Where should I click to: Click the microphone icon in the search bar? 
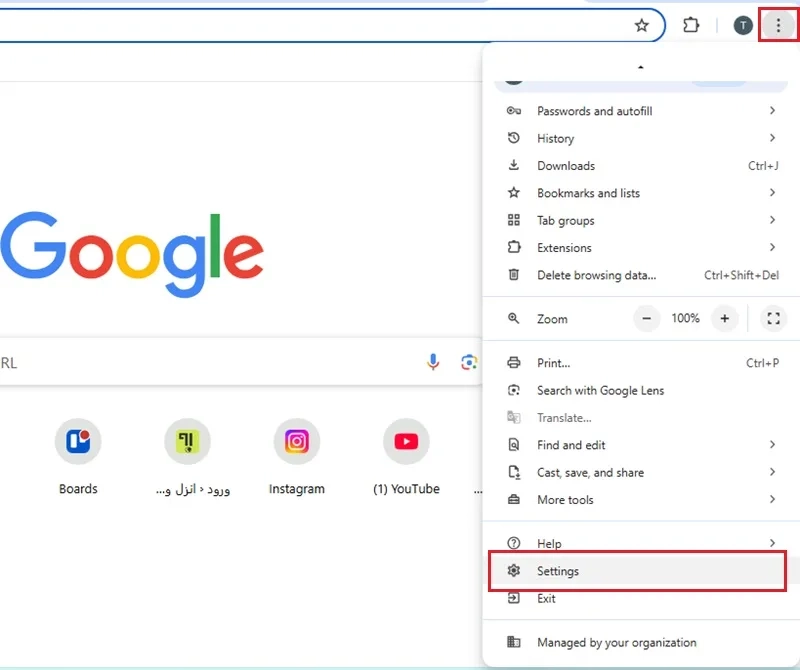click(433, 362)
